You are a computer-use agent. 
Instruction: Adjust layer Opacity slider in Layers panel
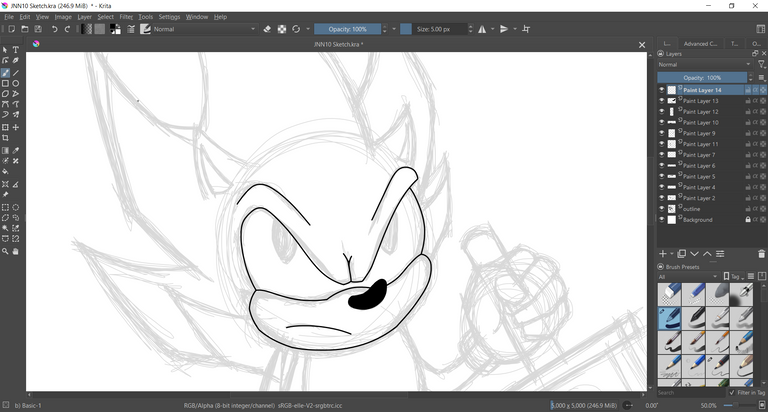click(702, 77)
